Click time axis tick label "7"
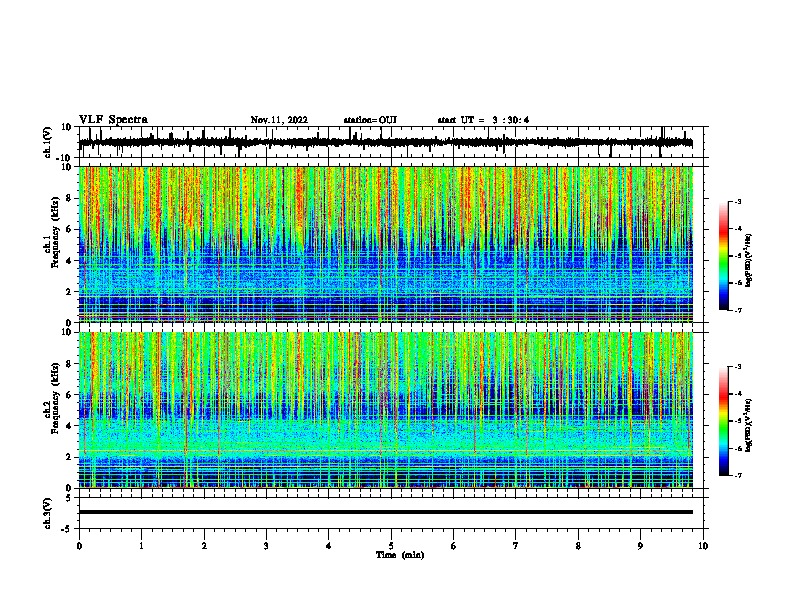 516,546
